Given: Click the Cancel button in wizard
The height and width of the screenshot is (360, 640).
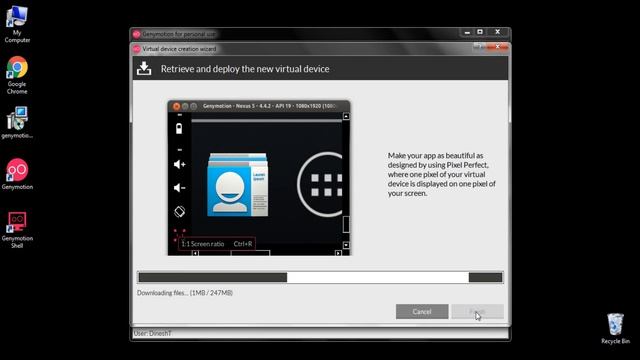Looking at the screenshot, I should pyautogui.click(x=422, y=311).
